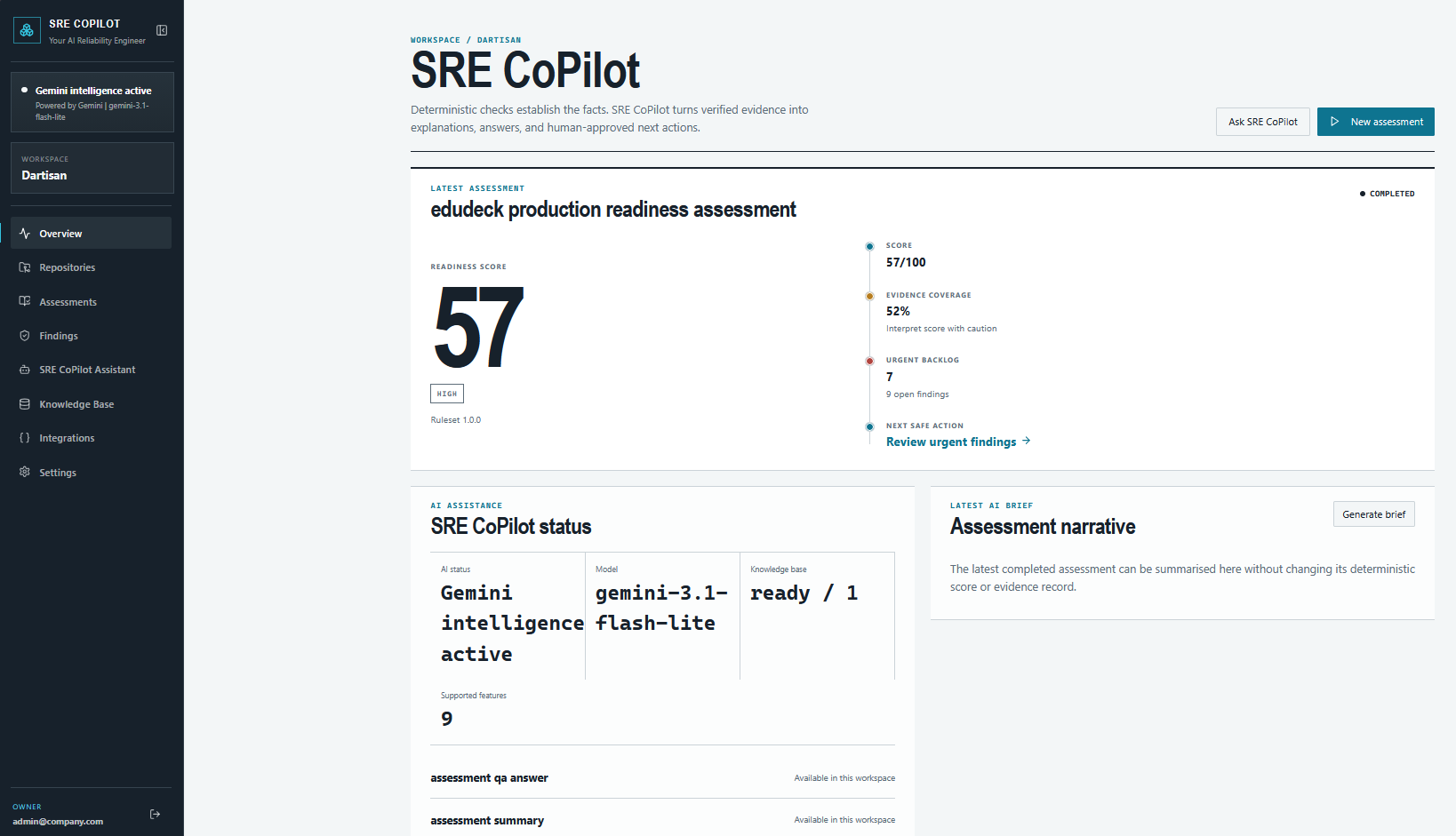Click the 'Interpret score with caution' note
The width and height of the screenshot is (1456, 836).
941,329
